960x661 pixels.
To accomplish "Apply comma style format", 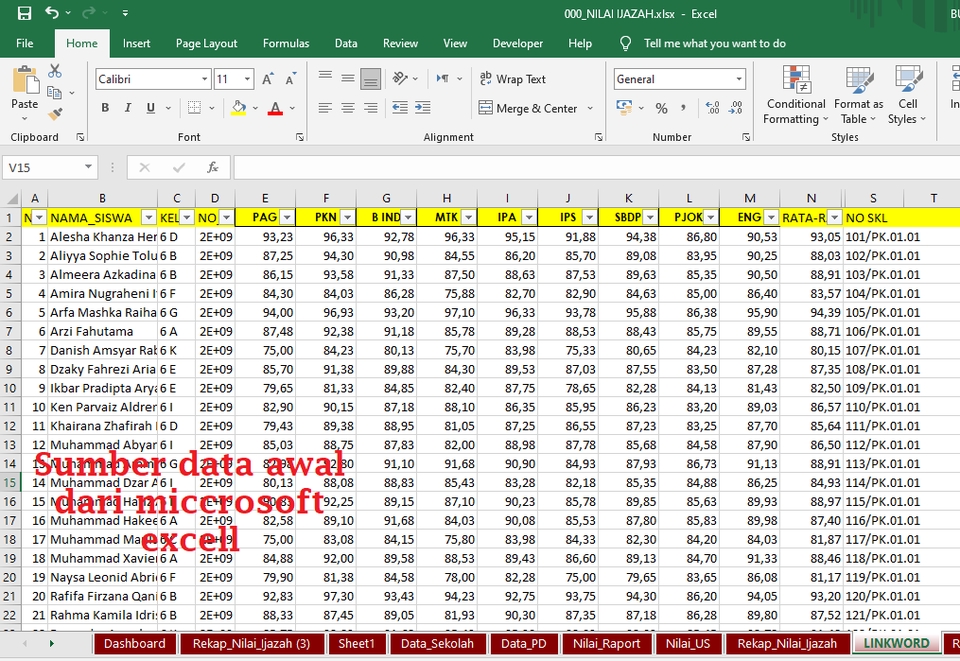I will click(x=683, y=108).
